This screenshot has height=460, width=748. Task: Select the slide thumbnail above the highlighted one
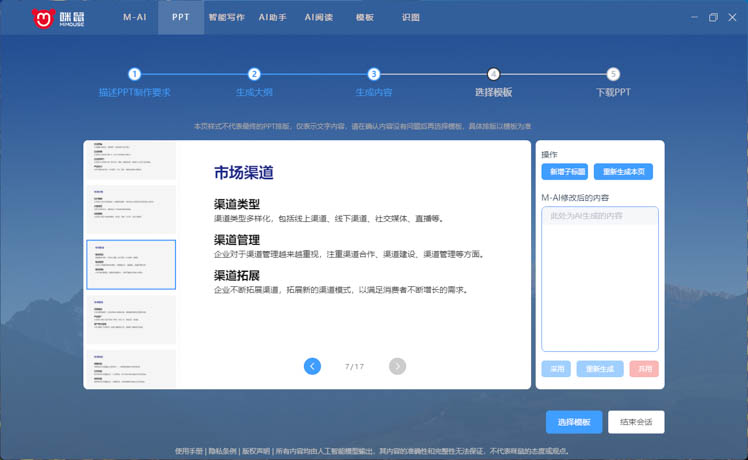coord(131,209)
